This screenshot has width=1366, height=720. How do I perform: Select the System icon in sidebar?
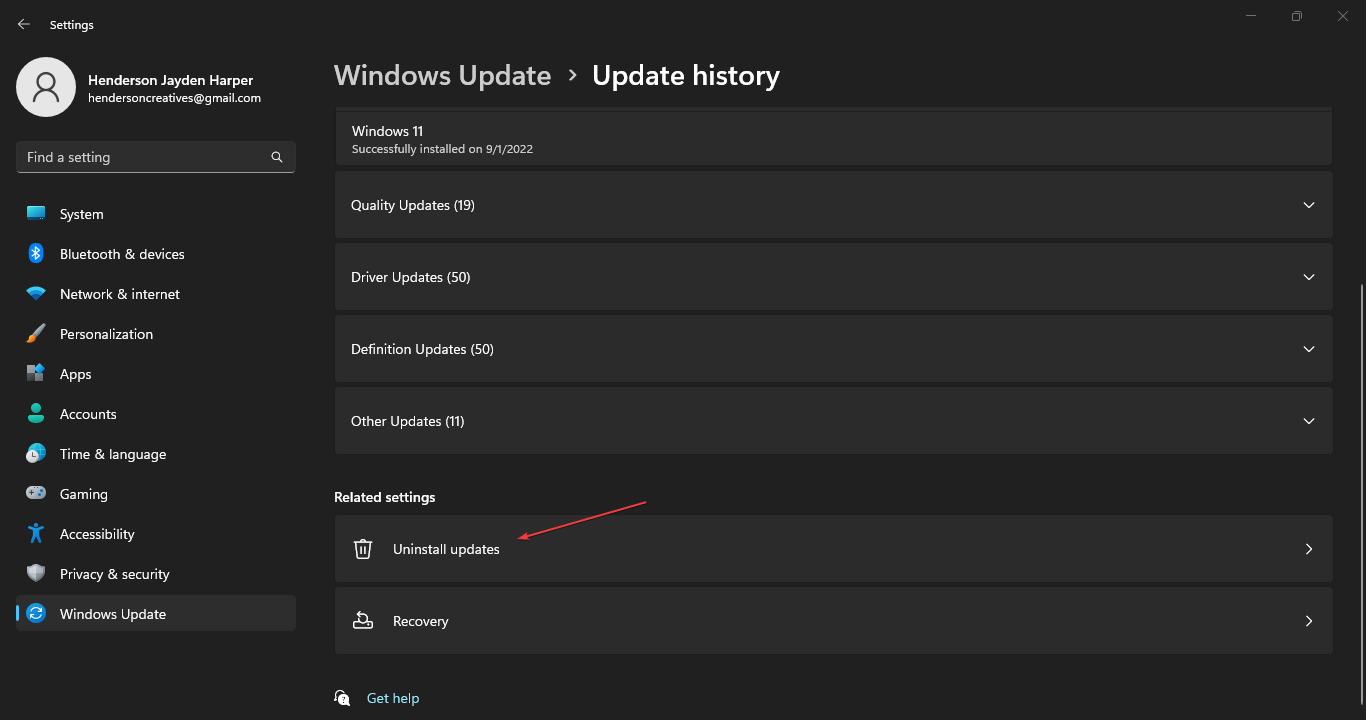[x=37, y=213]
